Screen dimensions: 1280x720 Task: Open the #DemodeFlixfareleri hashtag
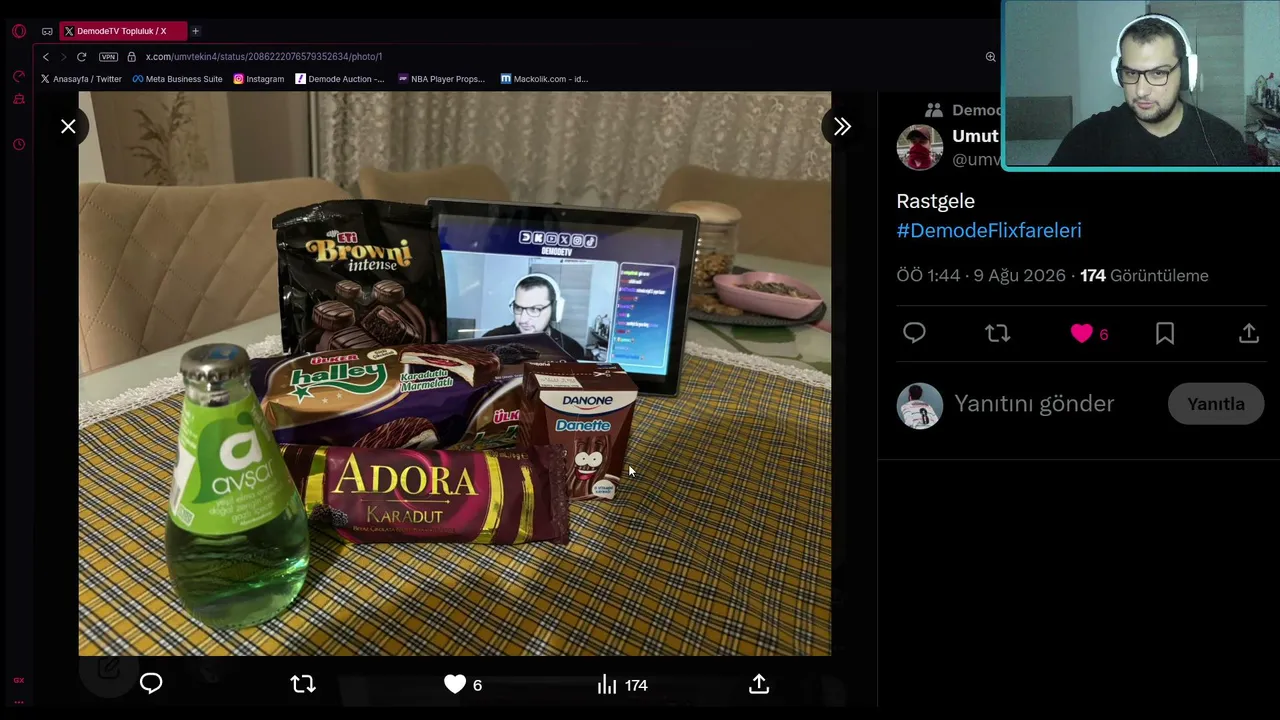tap(989, 231)
